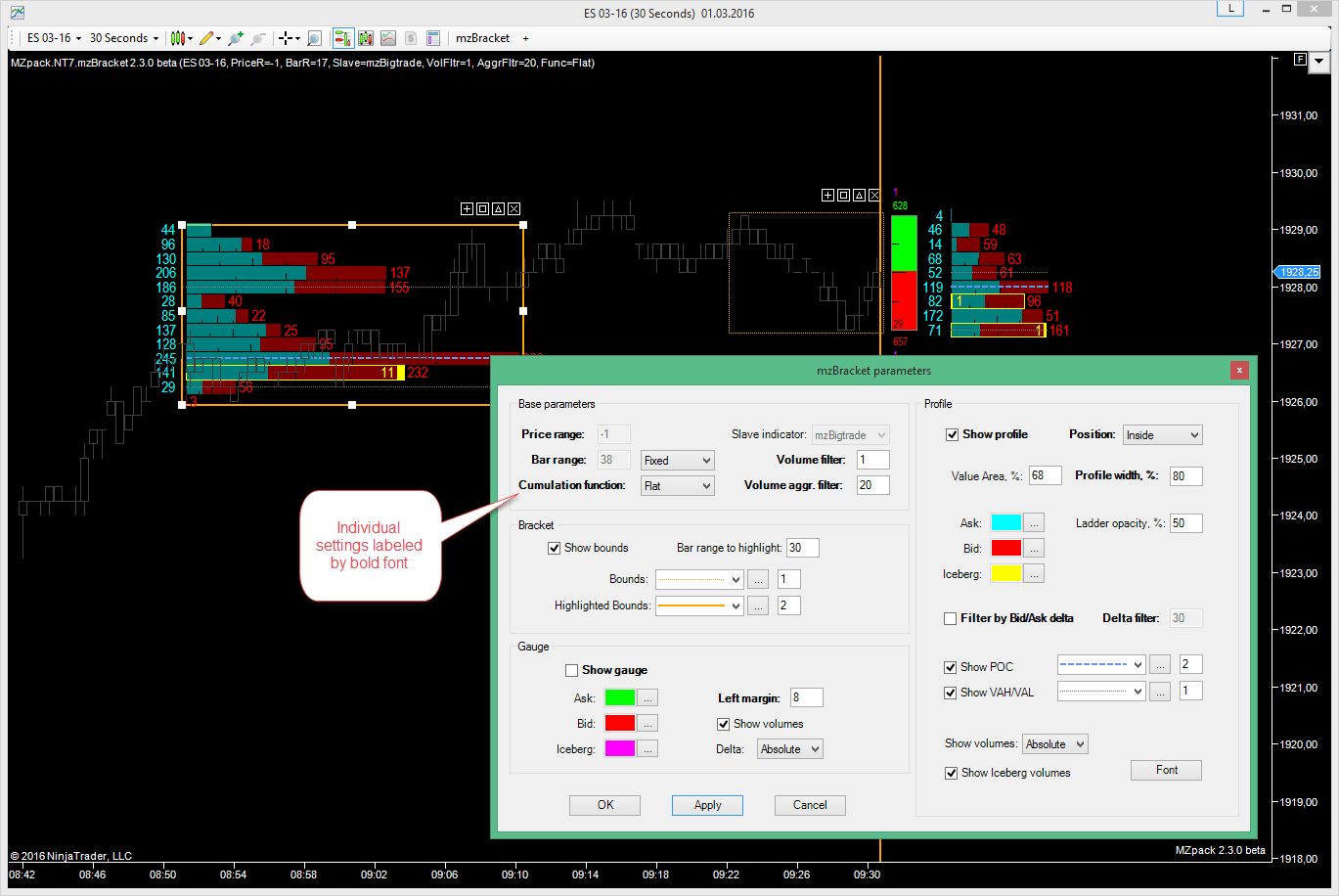Toggle the Show bounds checkbox
The image size is (1339, 896).
[x=555, y=548]
